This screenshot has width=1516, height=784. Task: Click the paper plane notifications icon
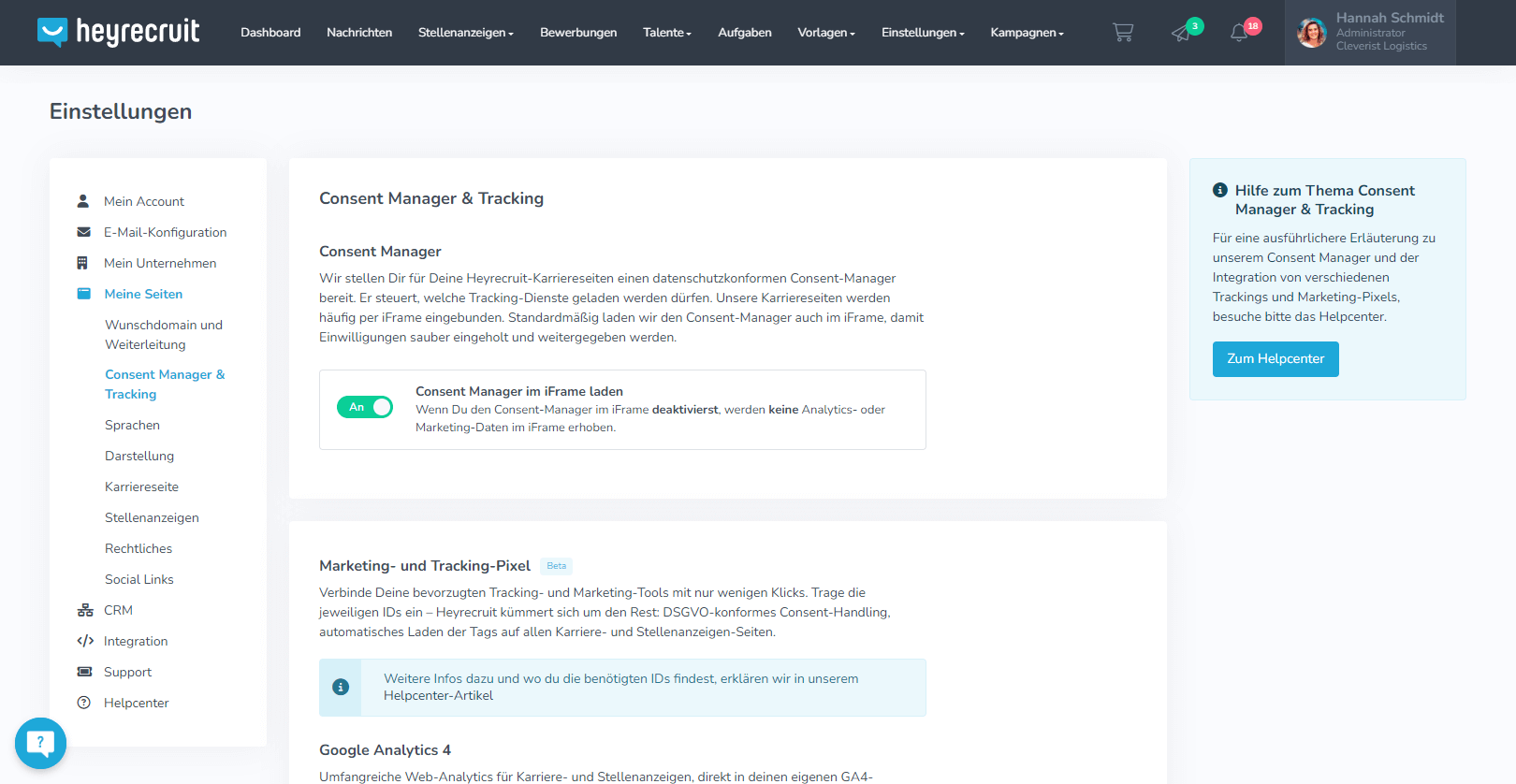click(1182, 33)
